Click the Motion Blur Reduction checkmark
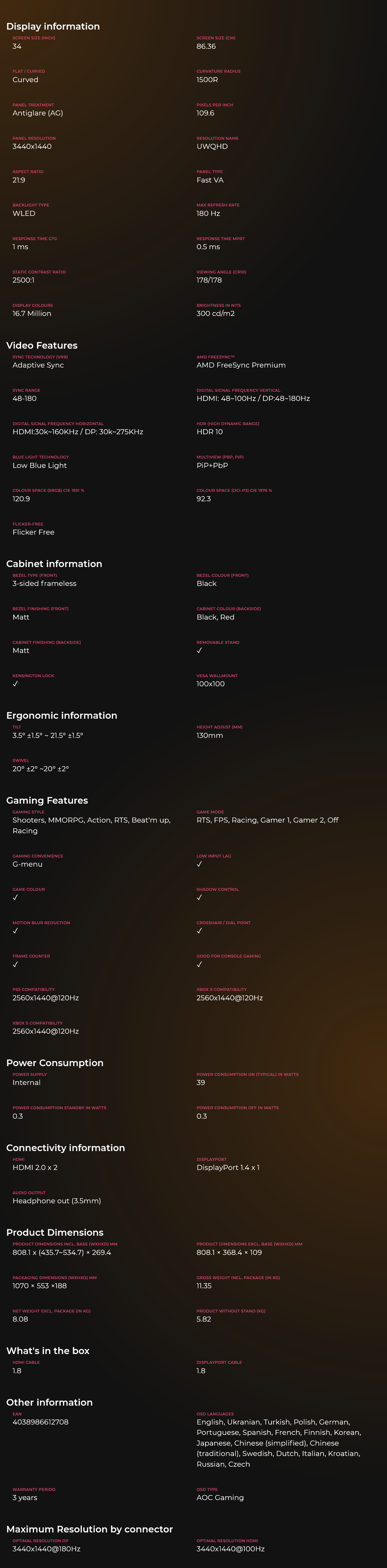387x1568 pixels. pos(15,931)
